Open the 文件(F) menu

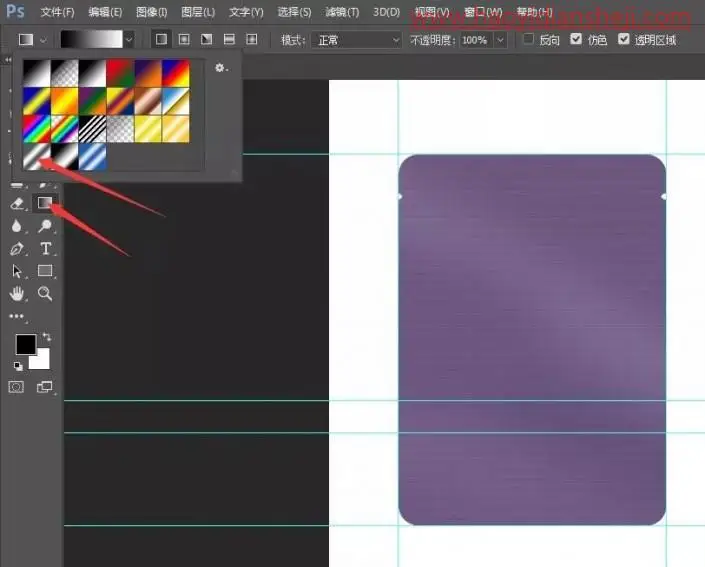(57, 12)
